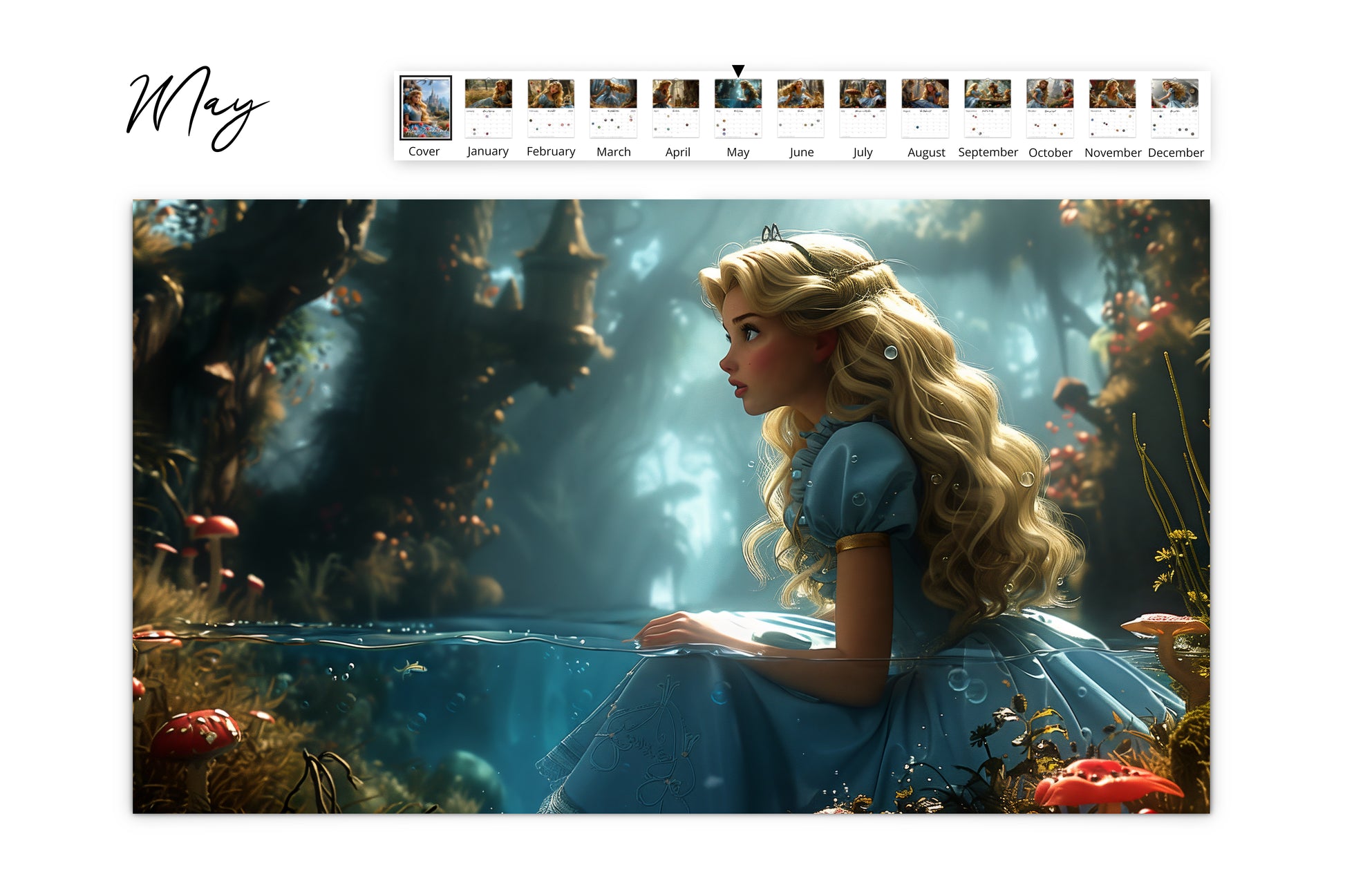Click the 'September' label text

(988, 153)
